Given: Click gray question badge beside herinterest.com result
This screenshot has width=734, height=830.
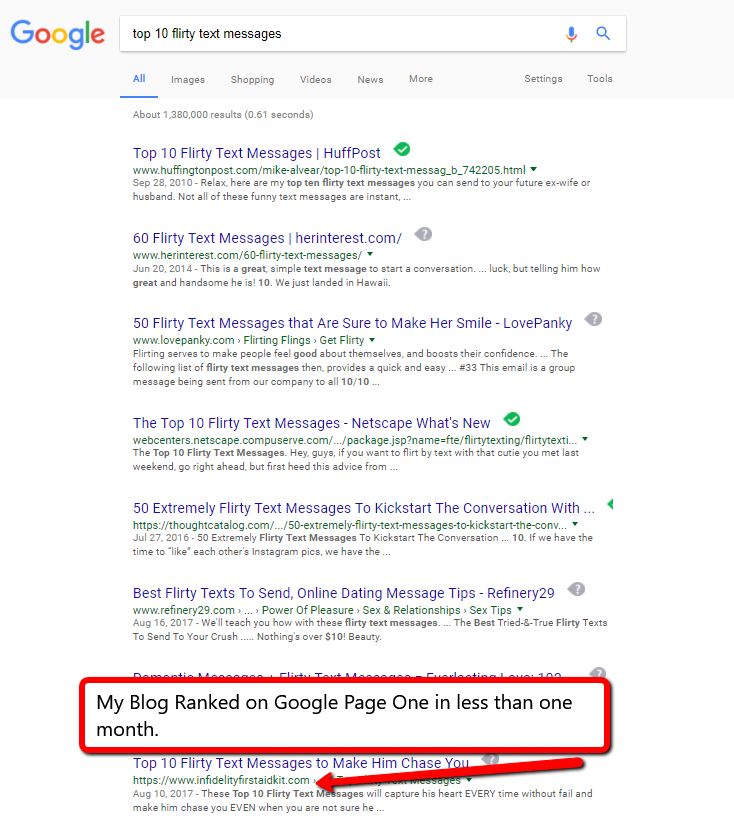Looking at the screenshot, I should (423, 234).
